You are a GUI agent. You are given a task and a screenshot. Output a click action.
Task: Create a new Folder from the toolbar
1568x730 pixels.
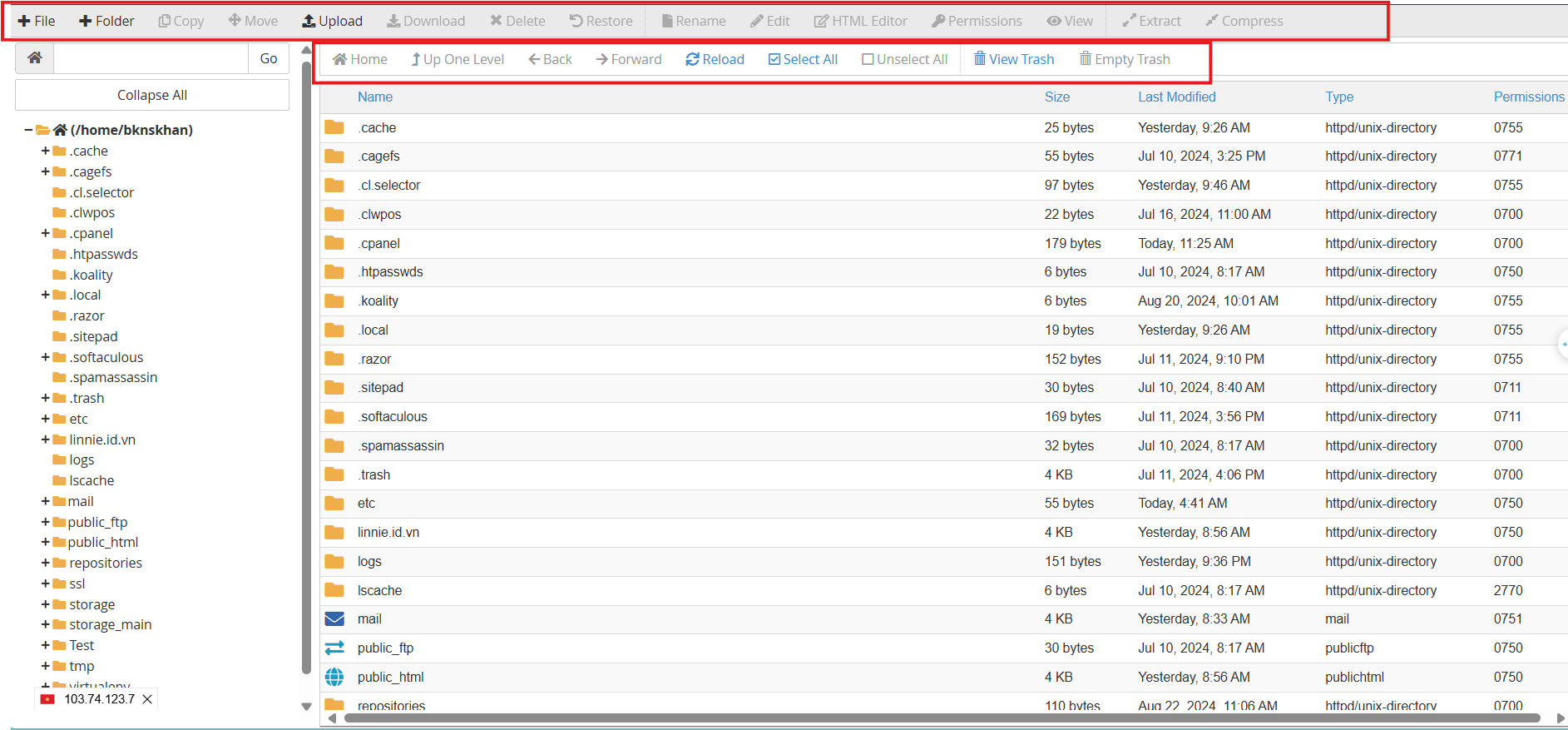(x=106, y=21)
